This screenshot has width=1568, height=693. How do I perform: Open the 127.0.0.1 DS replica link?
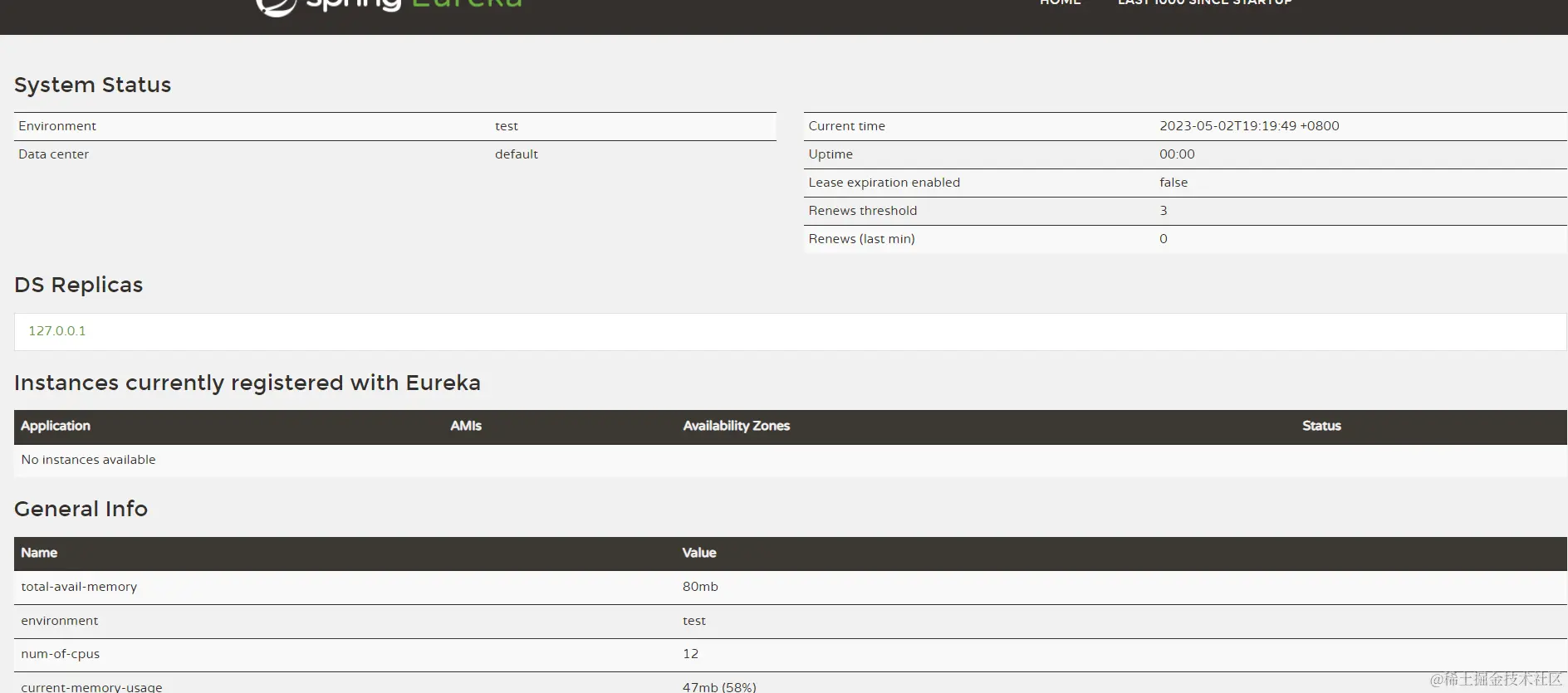point(57,330)
